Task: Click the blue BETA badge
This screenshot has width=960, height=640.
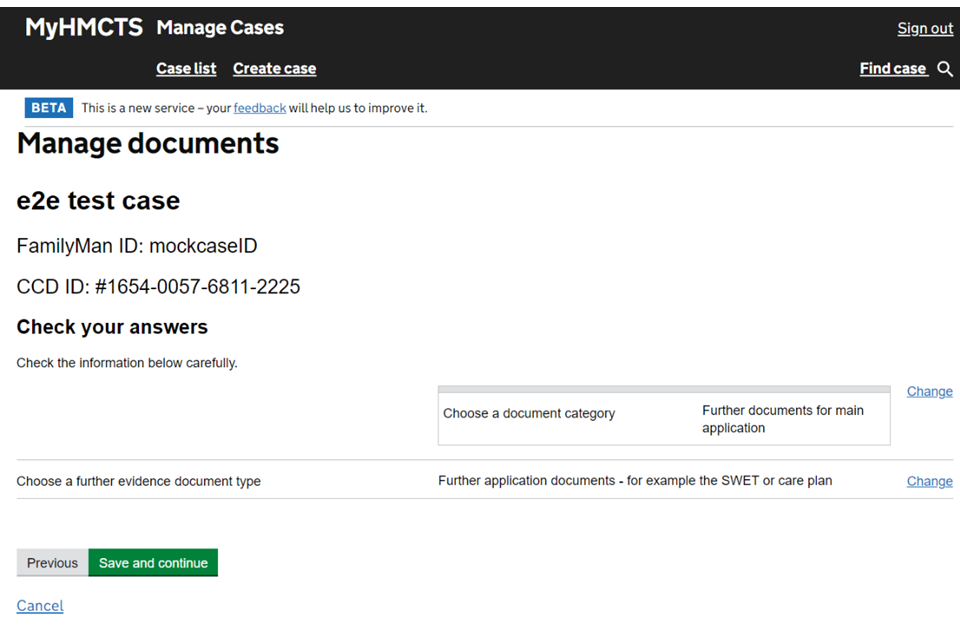Action: [x=48, y=107]
